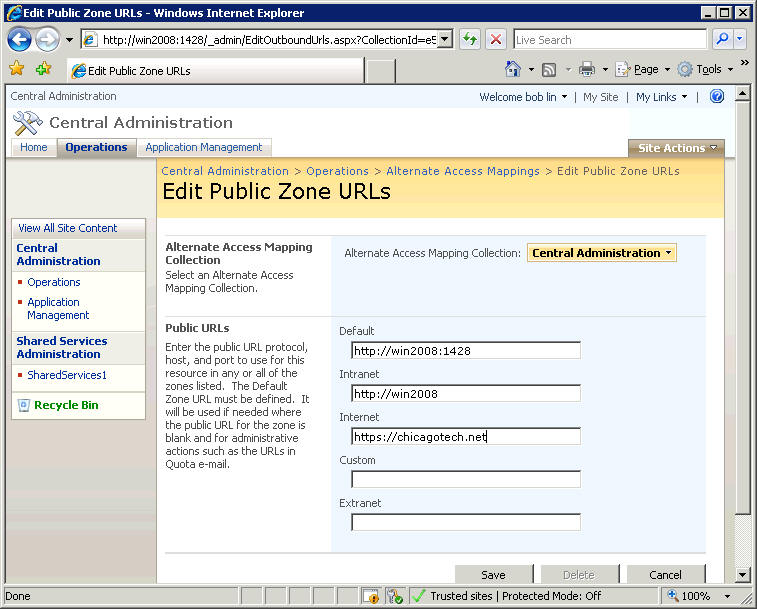This screenshot has height=609, width=757.
Task: Click the RSS feeds icon
Action: [549, 70]
